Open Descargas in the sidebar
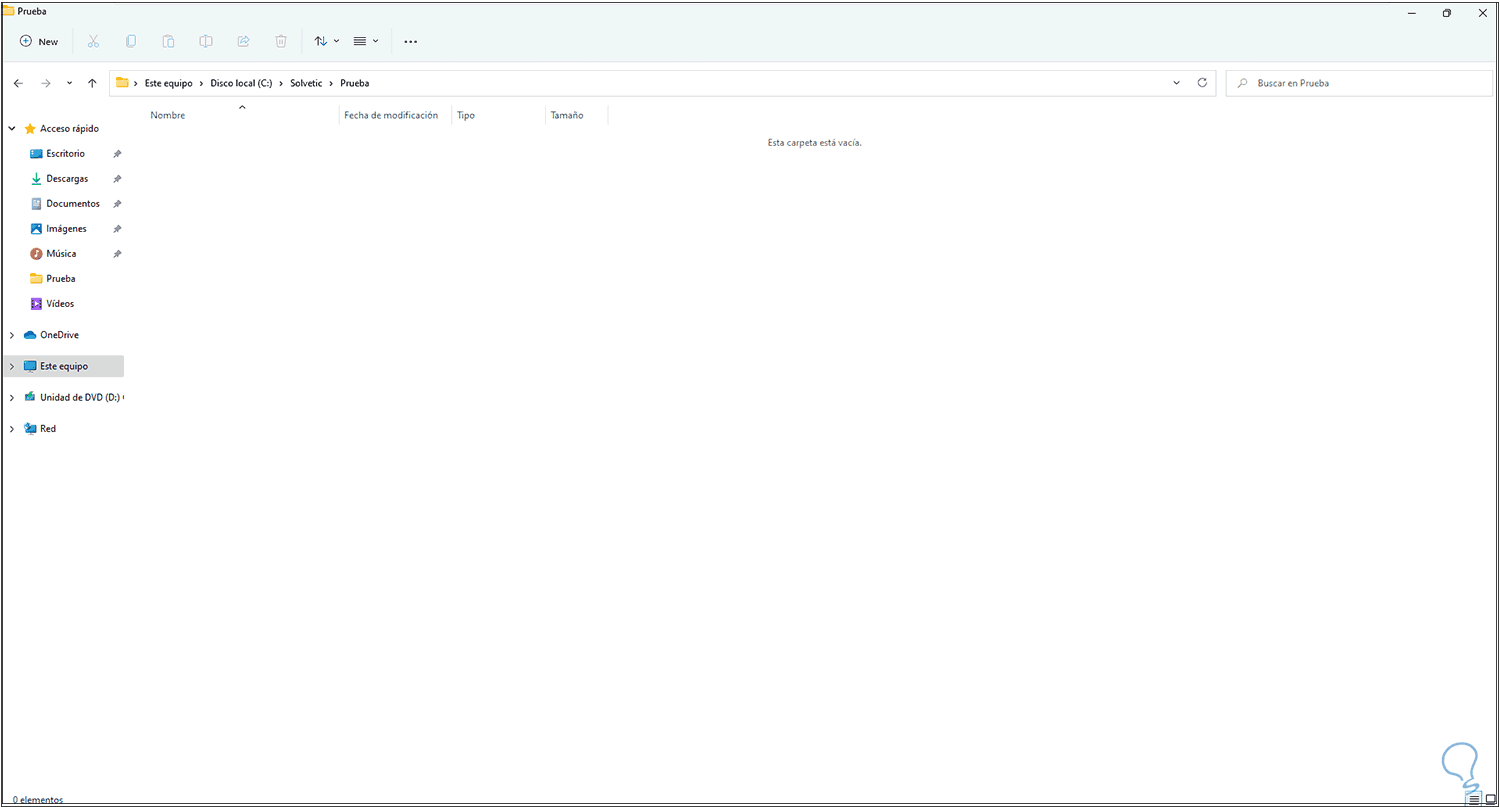1500x807 pixels. coord(67,179)
